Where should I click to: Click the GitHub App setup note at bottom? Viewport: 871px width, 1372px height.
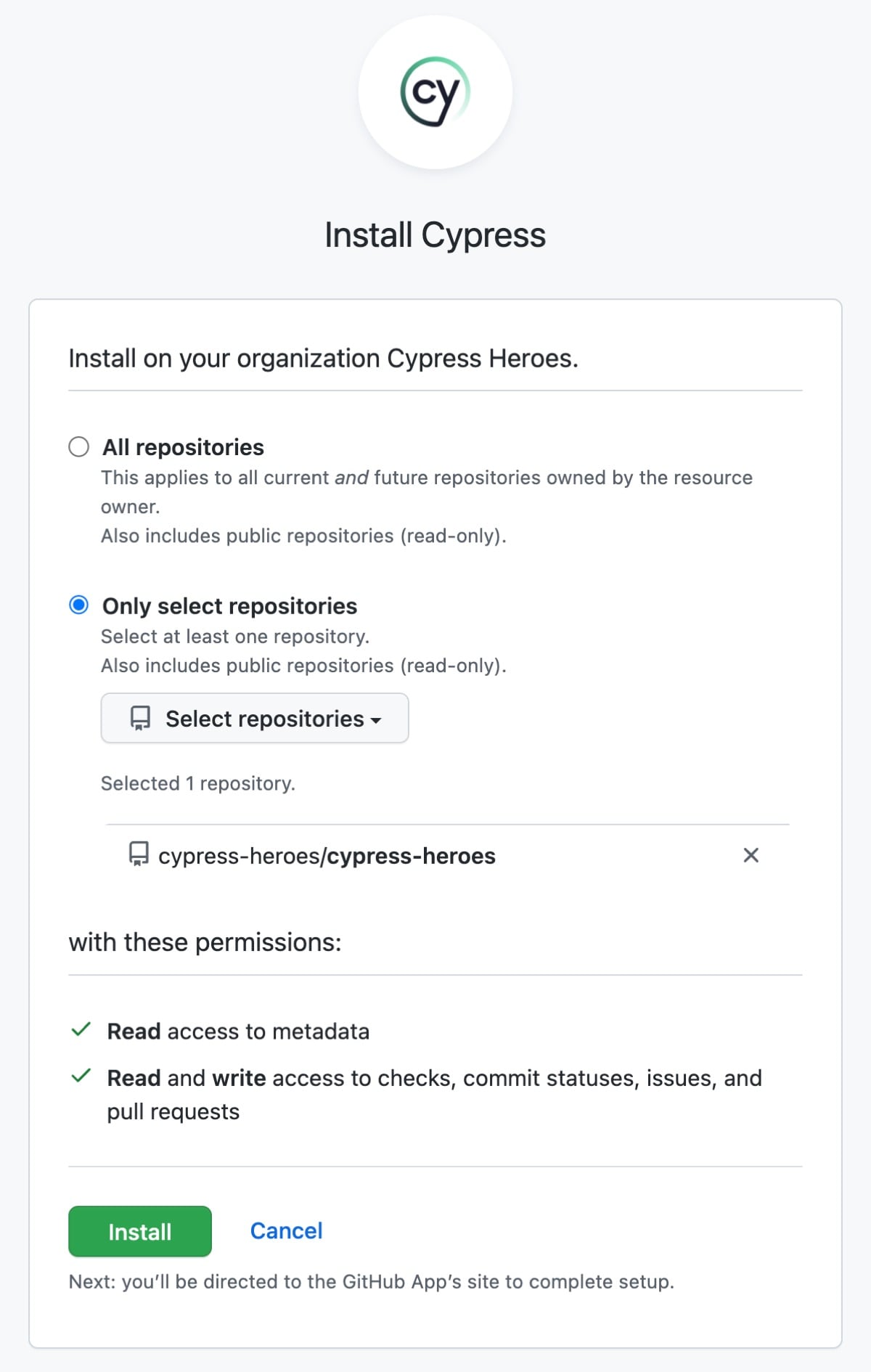(x=371, y=1281)
